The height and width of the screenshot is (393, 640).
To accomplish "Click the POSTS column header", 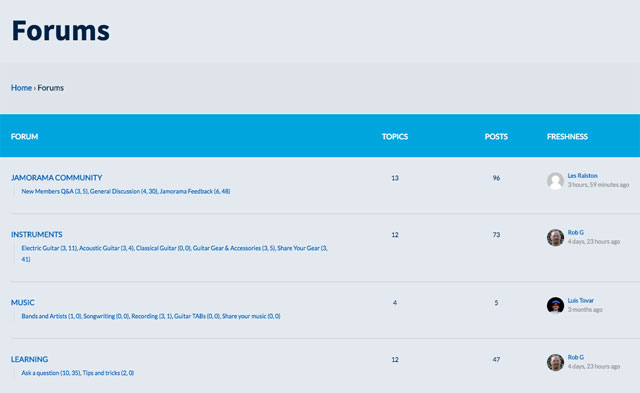I will click(496, 137).
